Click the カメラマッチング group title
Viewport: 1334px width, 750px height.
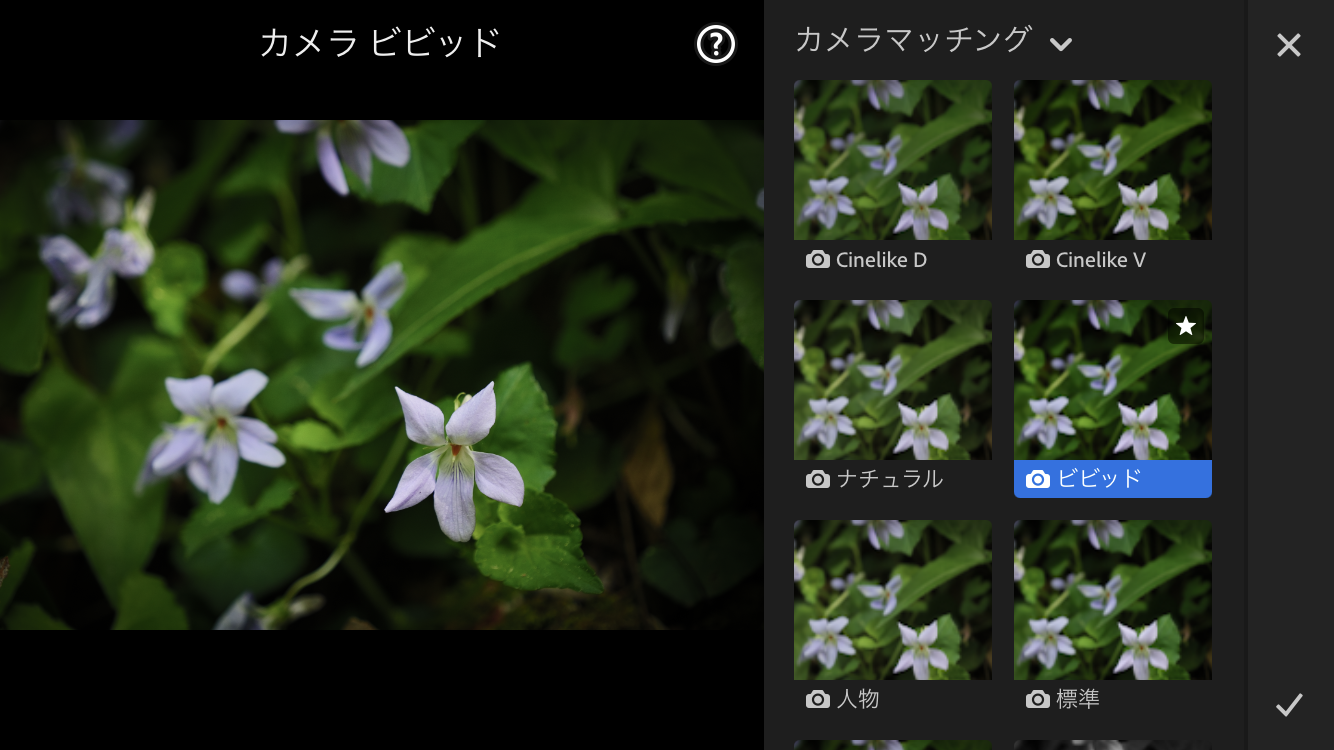(913, 40)
